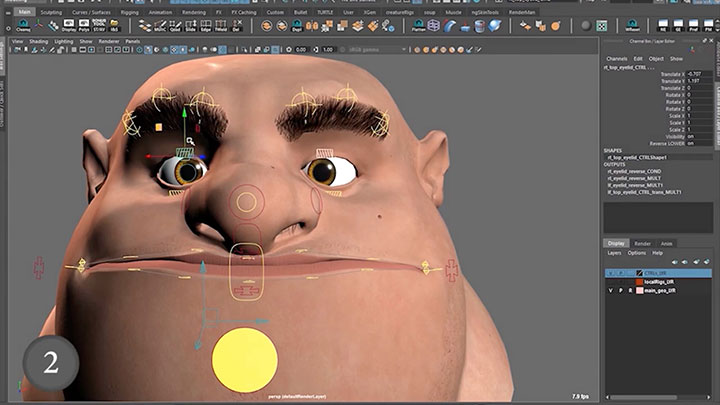Click the blue bend curve shelf icon
Image resolution: width=720 pixels, height=405 pixels.
pos(449,25)
